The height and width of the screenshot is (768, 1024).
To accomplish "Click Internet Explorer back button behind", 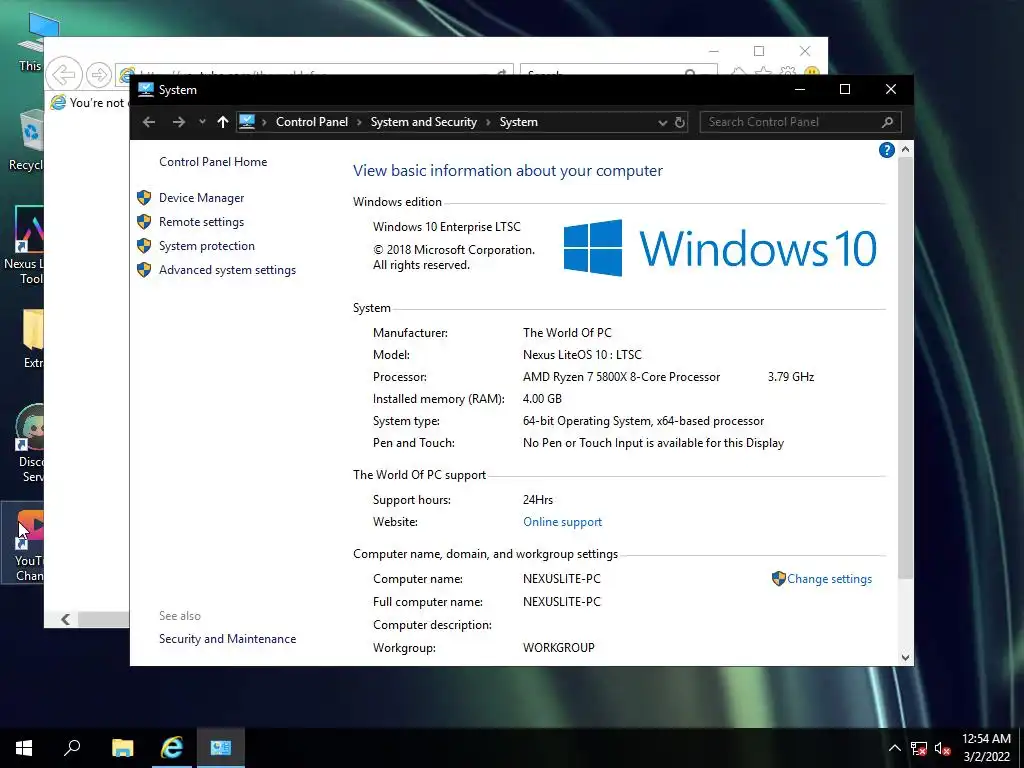I will (x=64, y=74).
